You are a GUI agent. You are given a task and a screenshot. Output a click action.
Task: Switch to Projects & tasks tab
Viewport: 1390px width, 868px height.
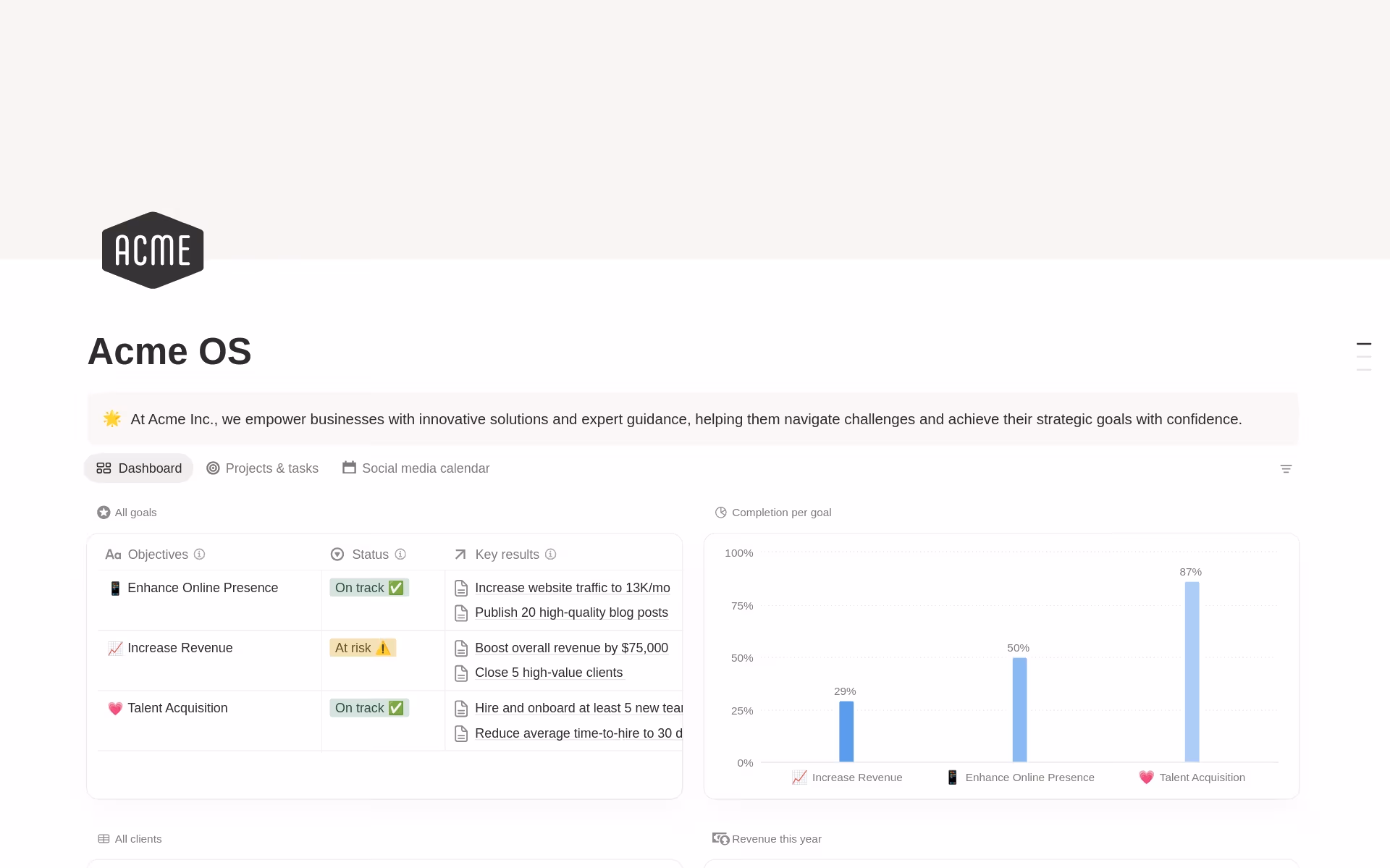[263, 468]
